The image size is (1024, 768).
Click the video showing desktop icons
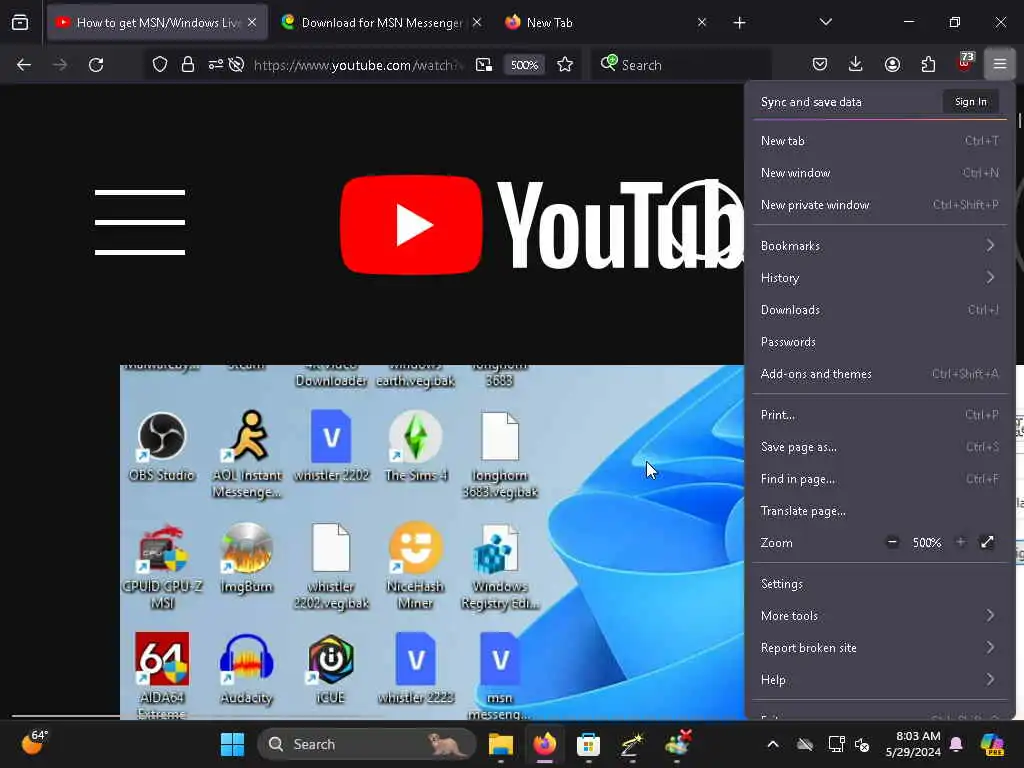click(432, 542)
